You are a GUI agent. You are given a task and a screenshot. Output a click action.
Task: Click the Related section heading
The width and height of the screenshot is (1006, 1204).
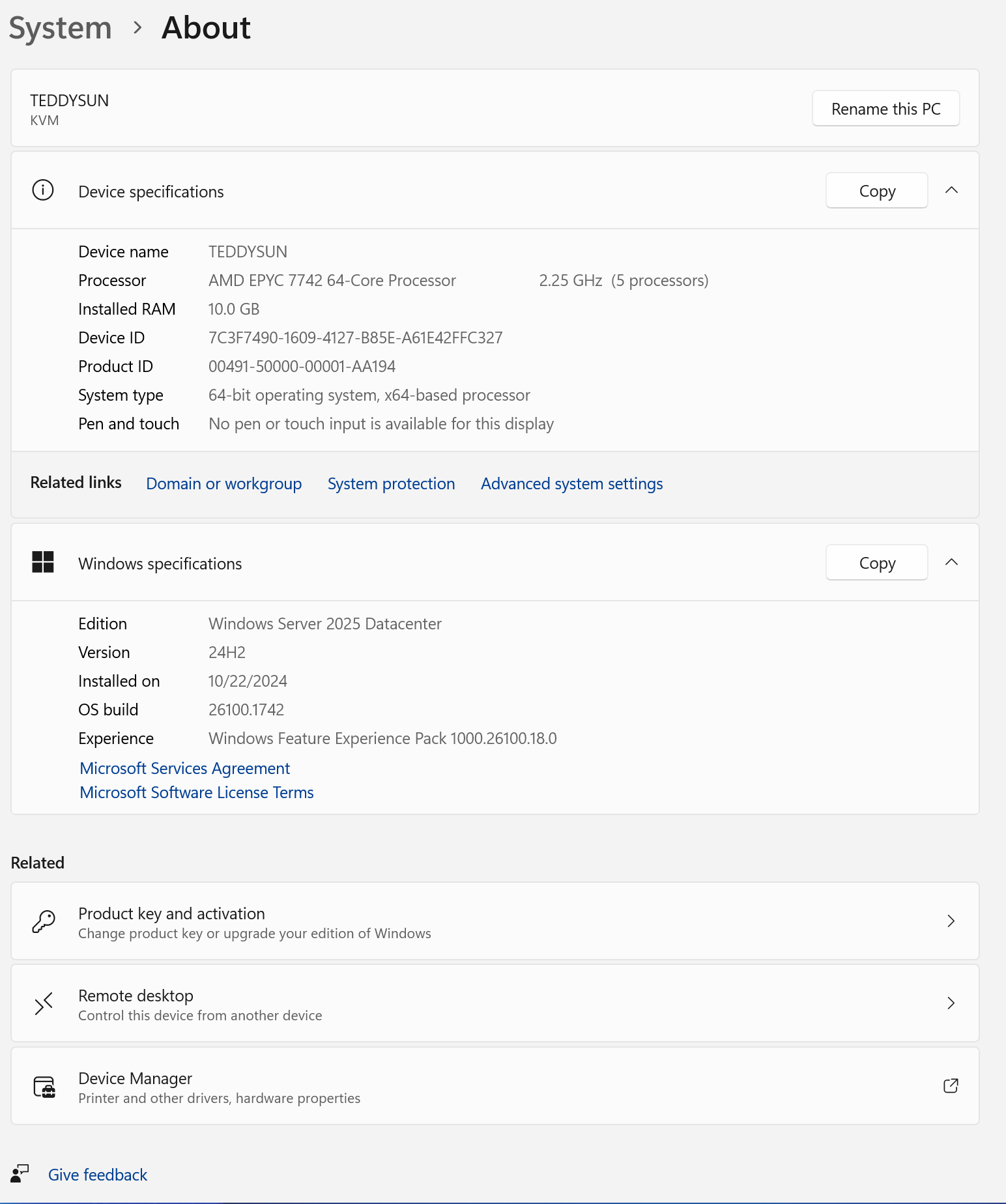pos(38,863)
